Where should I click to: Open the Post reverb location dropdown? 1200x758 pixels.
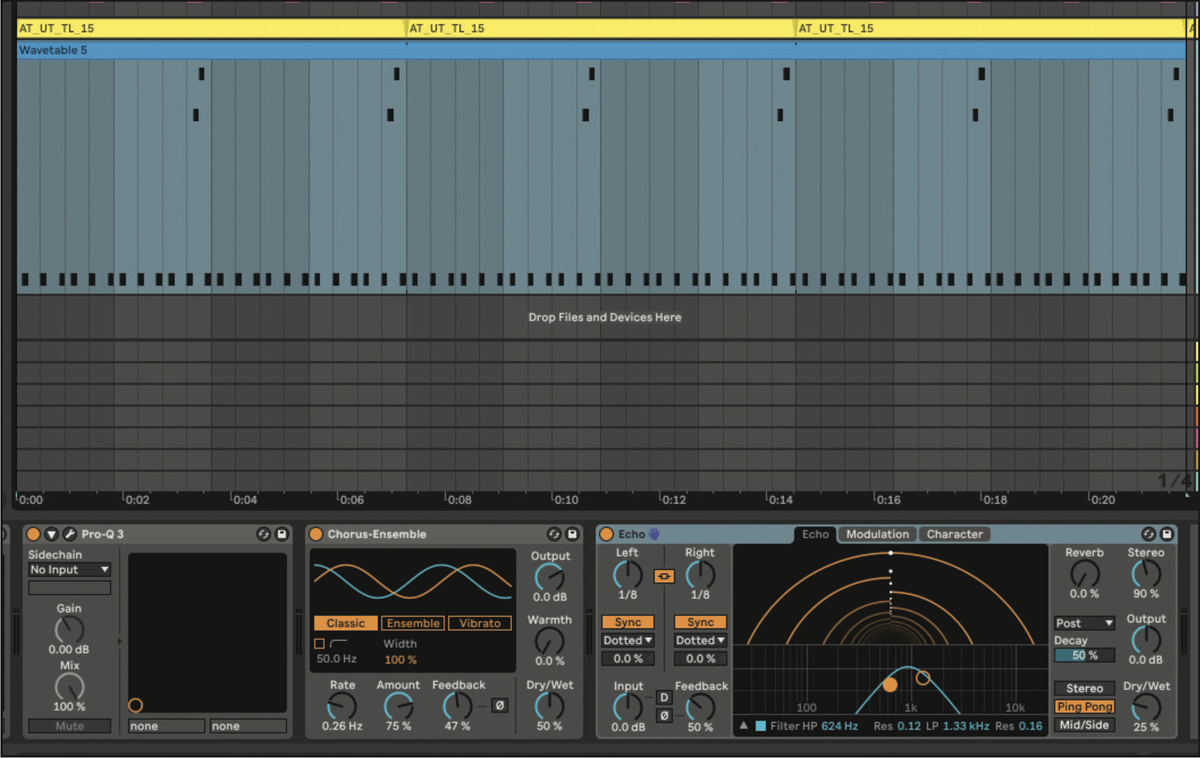(1084, 623)
